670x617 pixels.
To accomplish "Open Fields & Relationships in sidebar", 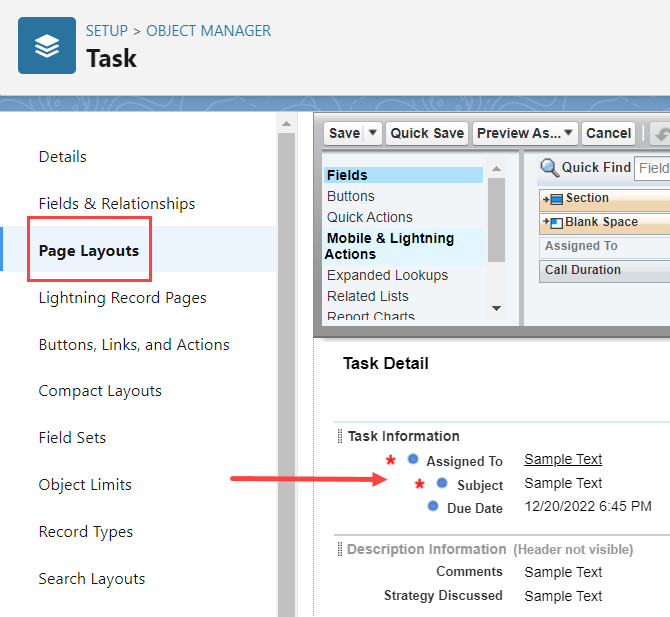I will pyautogui.click(x=117, y=204).
